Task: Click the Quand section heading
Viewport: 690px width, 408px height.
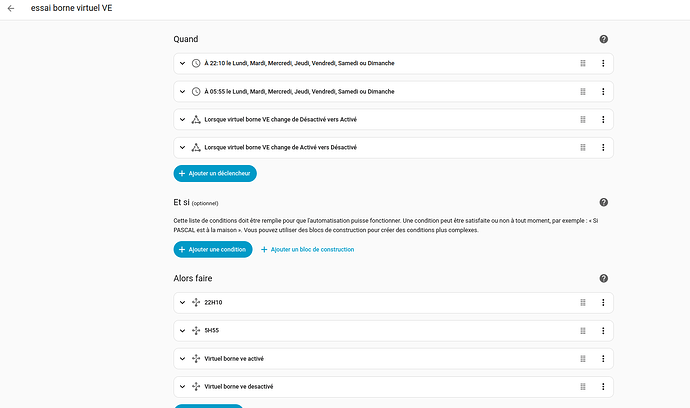Action: pos(186,39)
